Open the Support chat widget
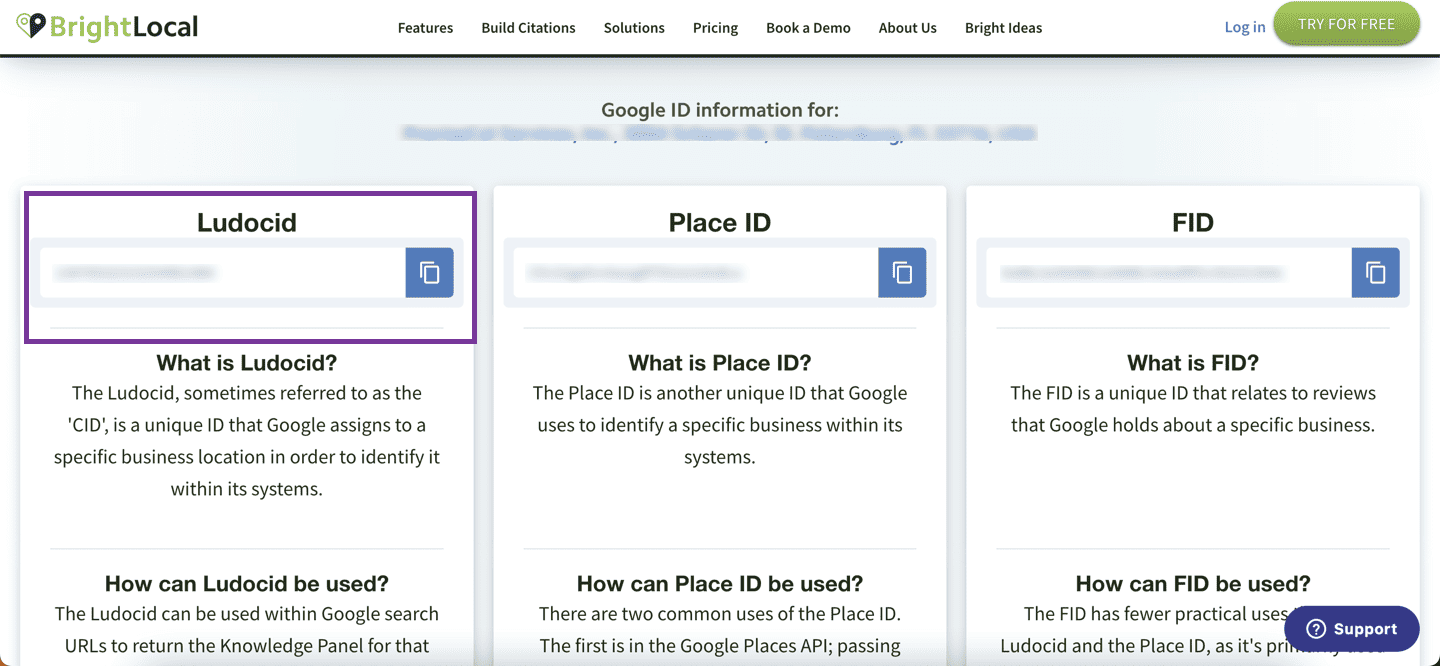Screen dimensions: 1440x666 point(1352,629)
